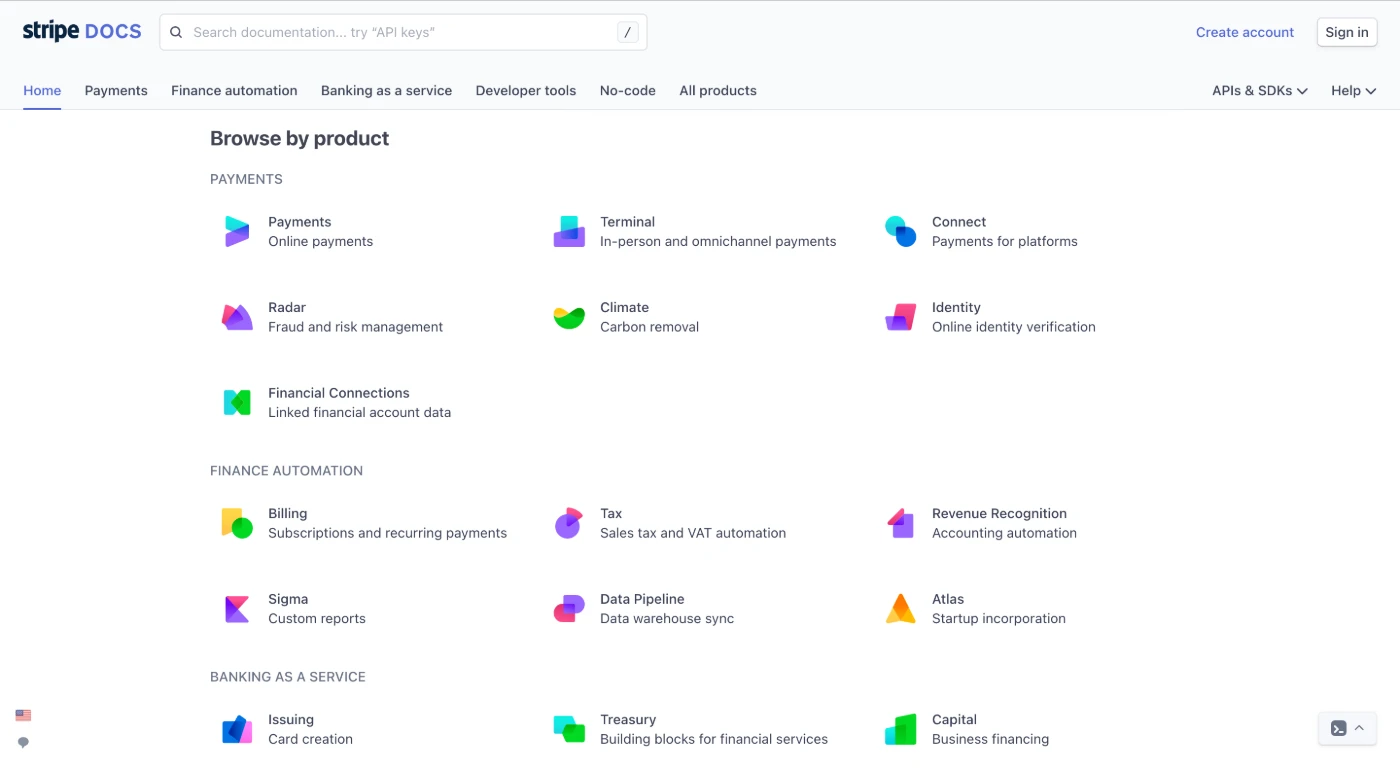The height and width of the screenshot is (768, 1400).
Task: Click the Financial Connections icon
Action: point(237,402)
